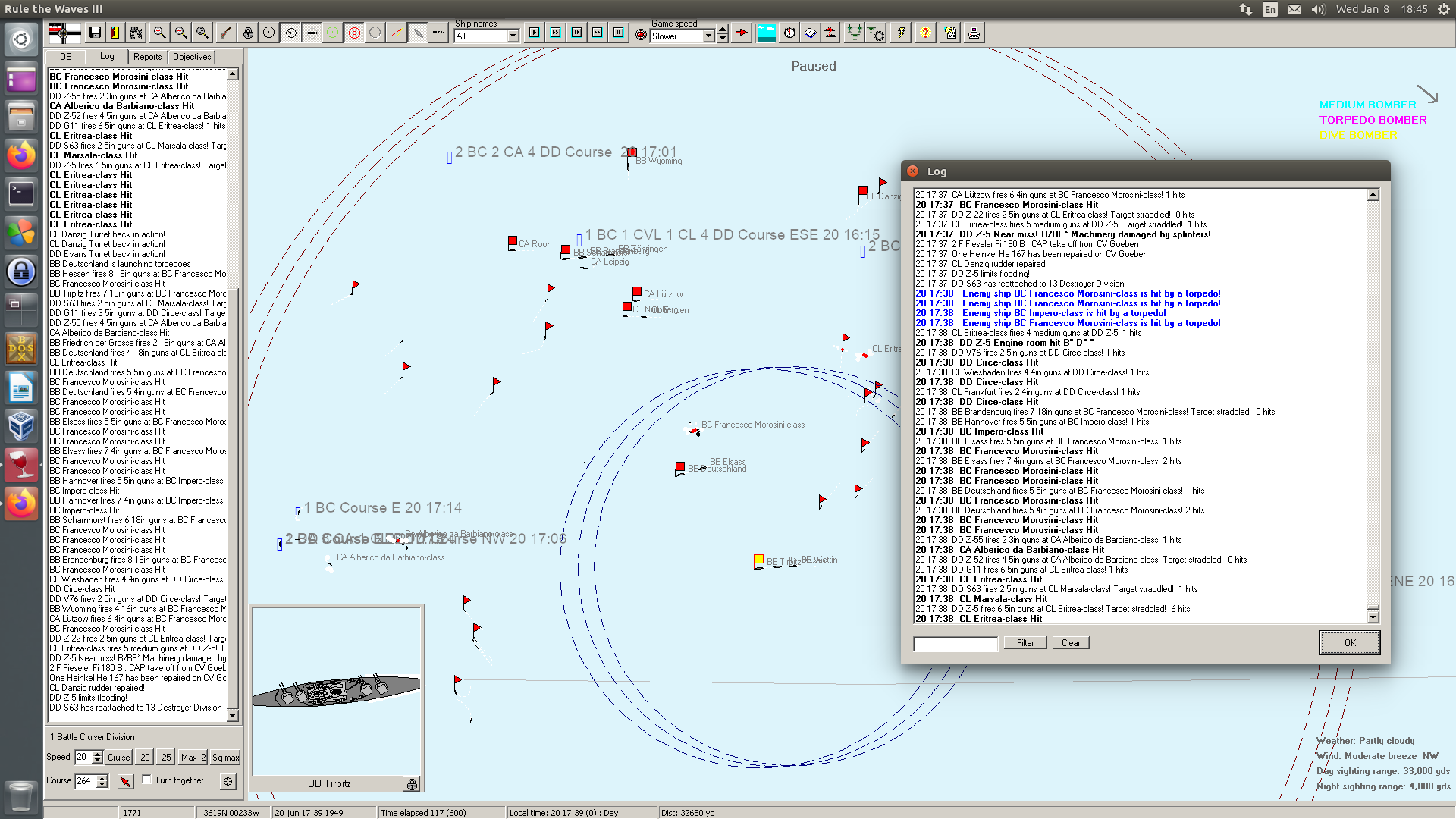
Task: Click the Cruise speed button
Action: [119, 757]
